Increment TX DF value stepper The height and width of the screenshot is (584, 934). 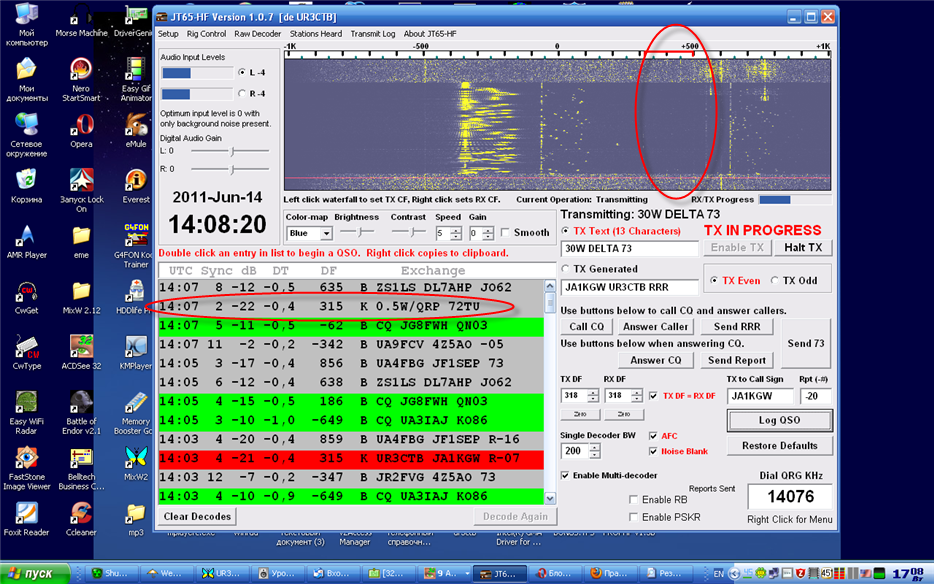coord(593,393)
